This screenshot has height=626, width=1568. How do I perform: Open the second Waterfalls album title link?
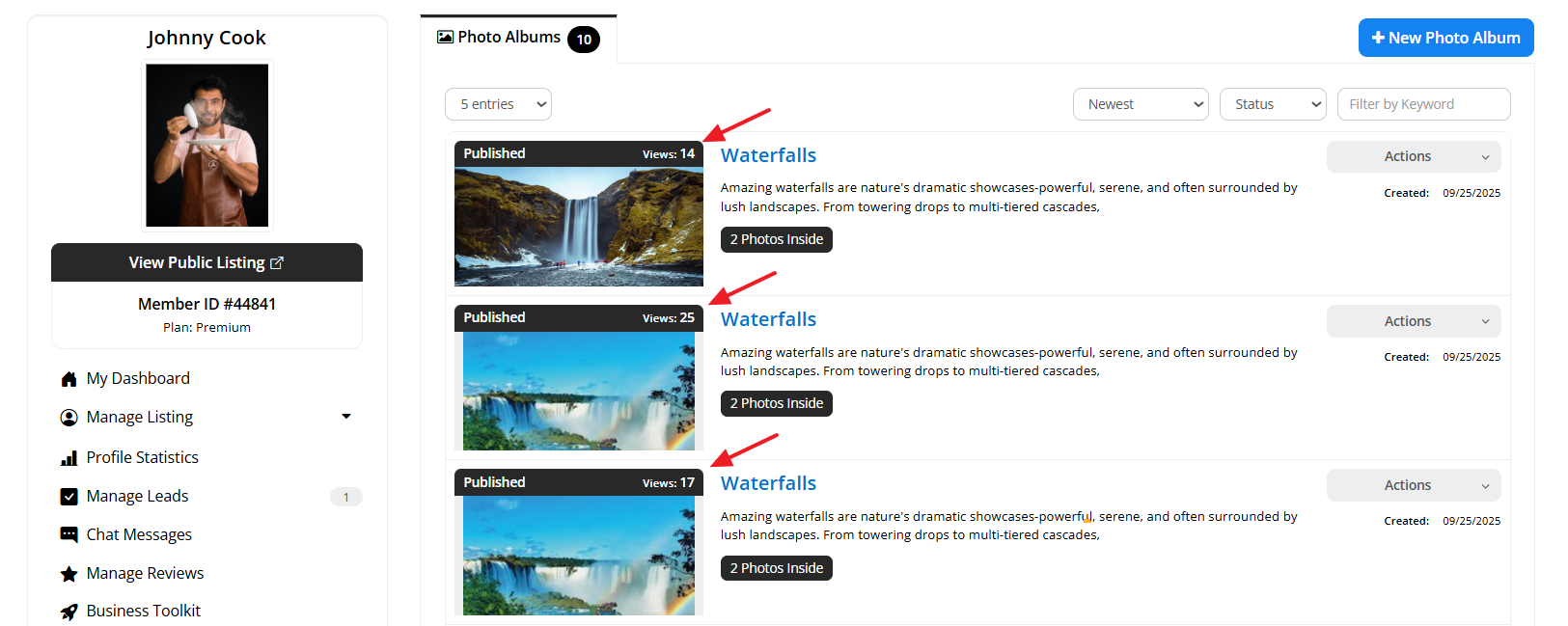(x=768, y=319)
